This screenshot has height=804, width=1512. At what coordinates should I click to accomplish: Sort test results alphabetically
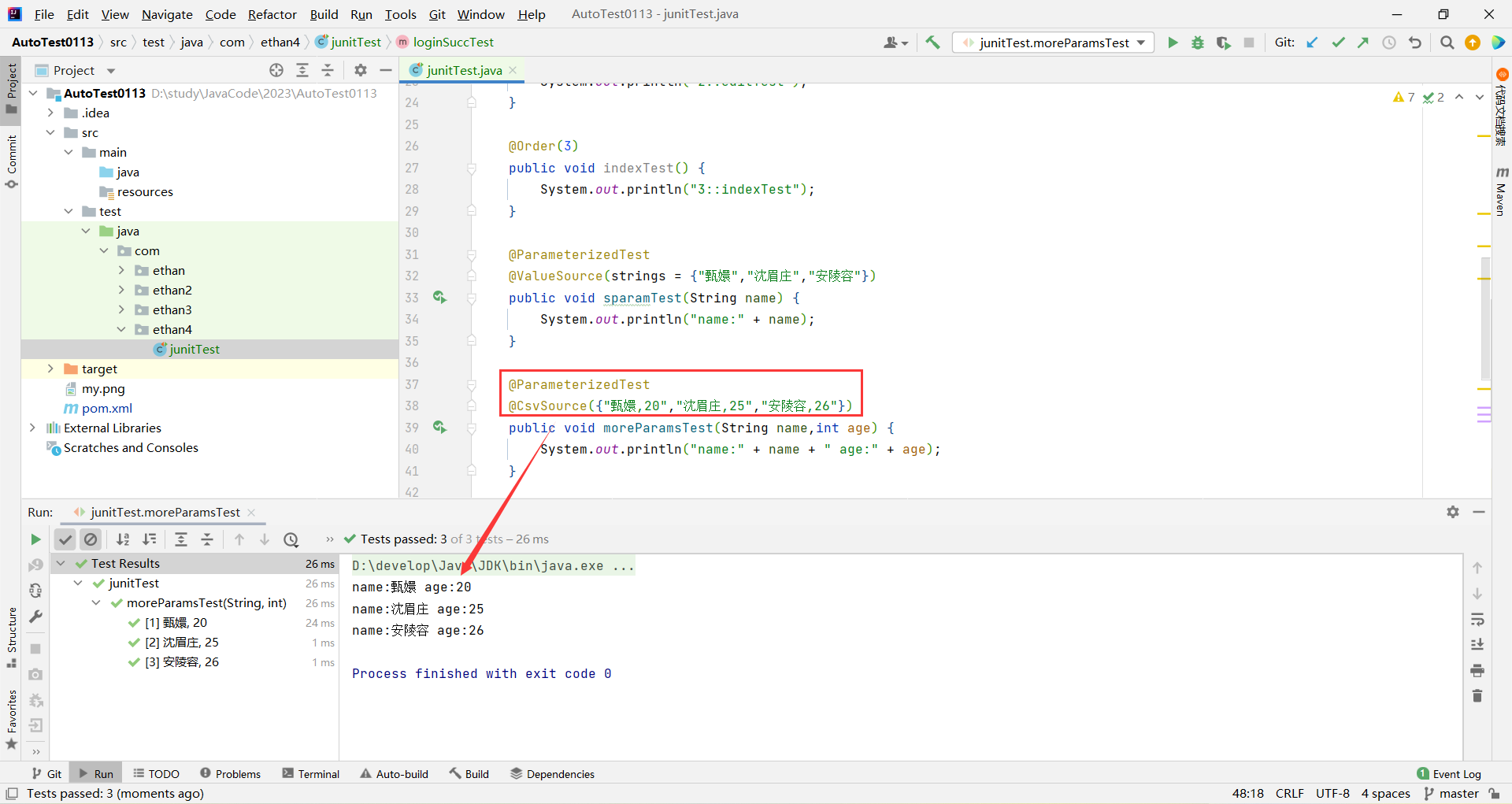pos(123,539)
